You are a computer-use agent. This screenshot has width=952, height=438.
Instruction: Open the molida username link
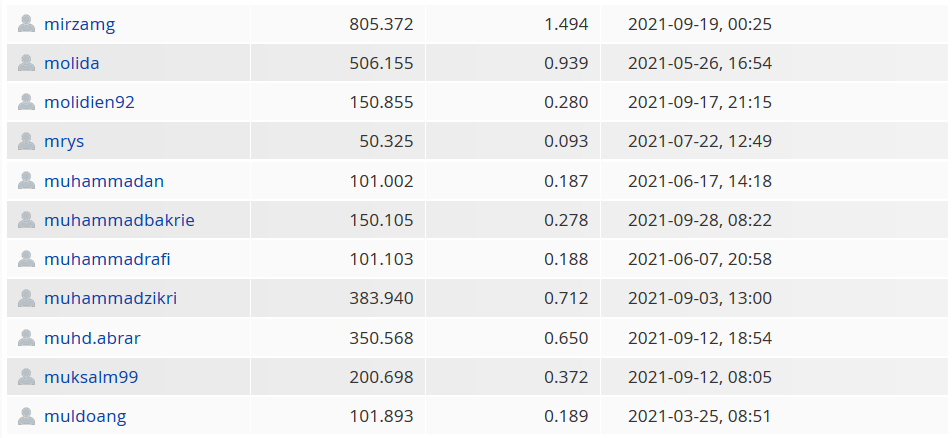pos(72,63)
